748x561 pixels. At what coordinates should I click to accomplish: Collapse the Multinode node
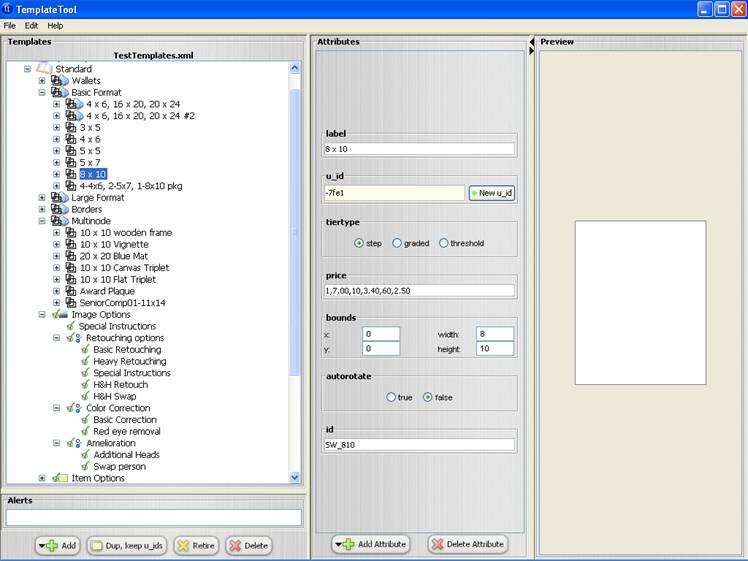pos(42,221)
